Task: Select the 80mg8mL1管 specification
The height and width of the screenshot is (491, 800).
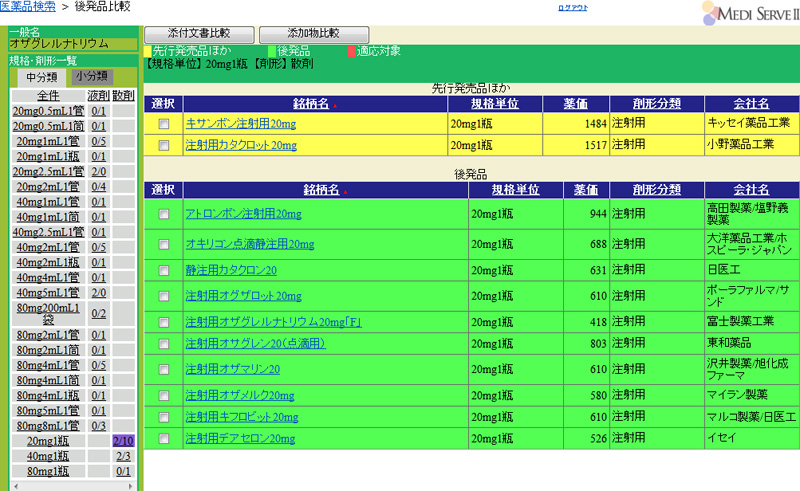Action: tap(48, 426)
